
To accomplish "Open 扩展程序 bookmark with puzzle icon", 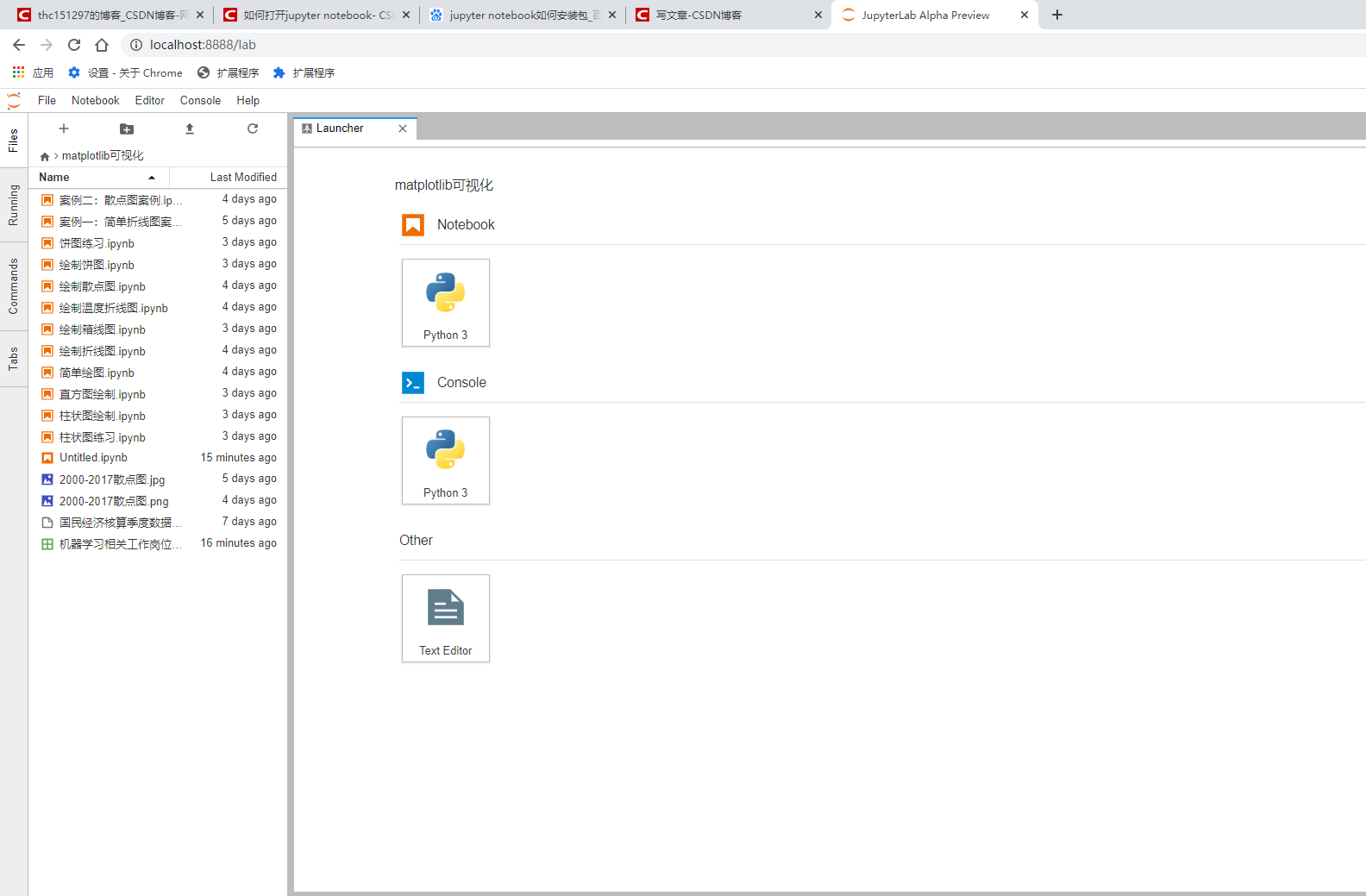I will (304, 72).
